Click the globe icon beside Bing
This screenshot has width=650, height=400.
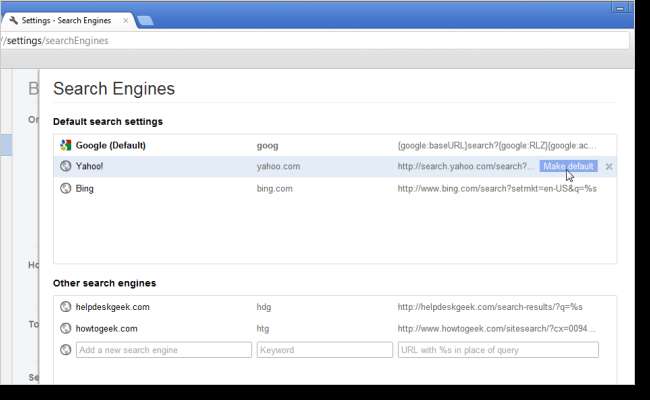[65, 188]
